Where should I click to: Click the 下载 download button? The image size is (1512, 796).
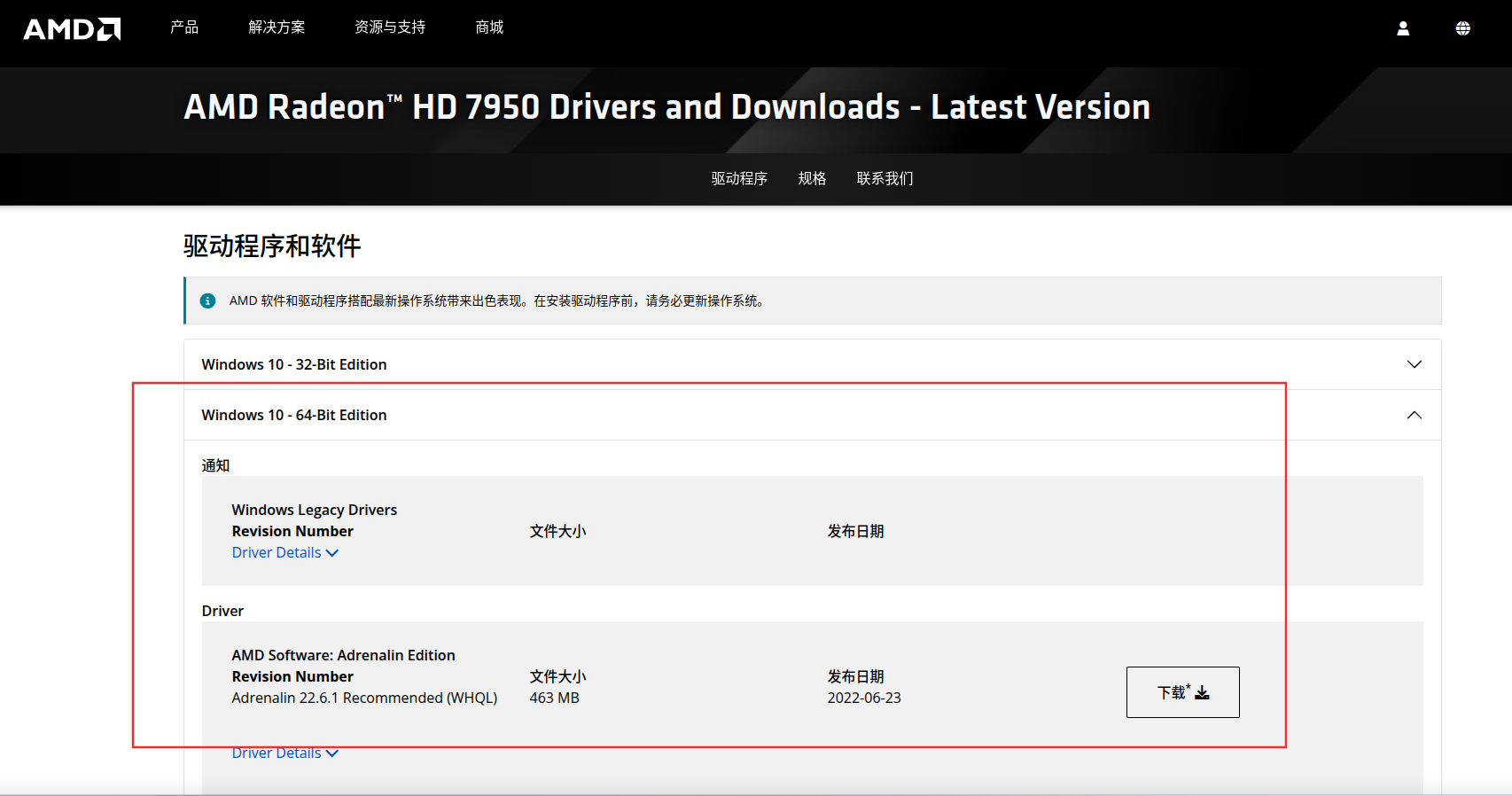pos(1182,692)
